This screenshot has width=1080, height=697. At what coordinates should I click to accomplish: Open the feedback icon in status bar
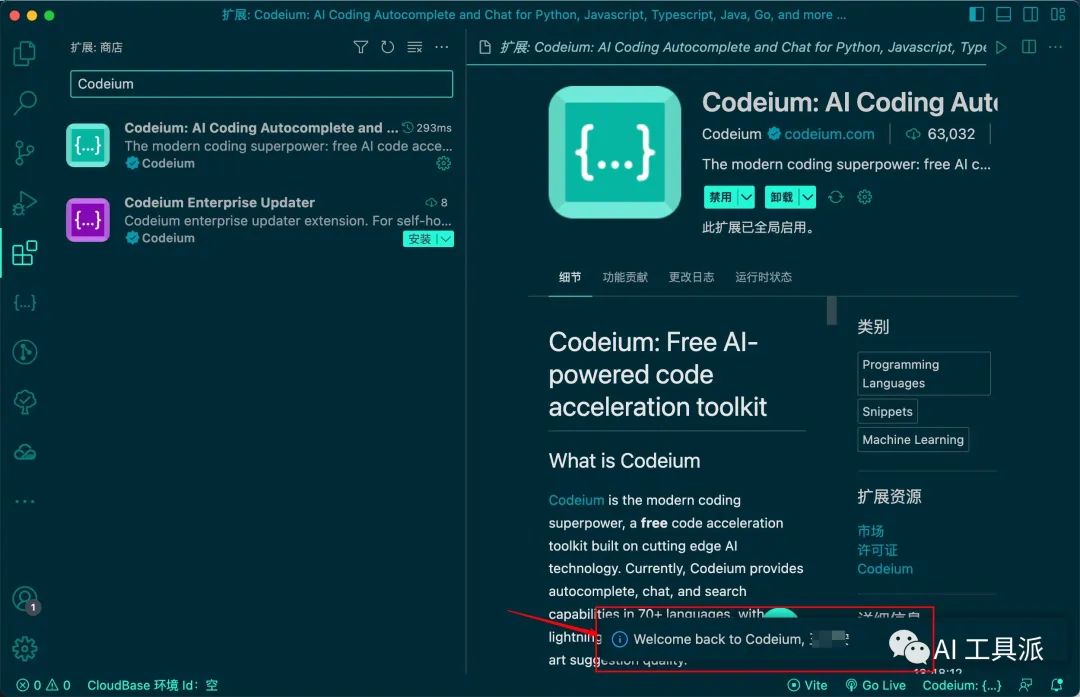pyautogui.click(x=1026, y=685)
